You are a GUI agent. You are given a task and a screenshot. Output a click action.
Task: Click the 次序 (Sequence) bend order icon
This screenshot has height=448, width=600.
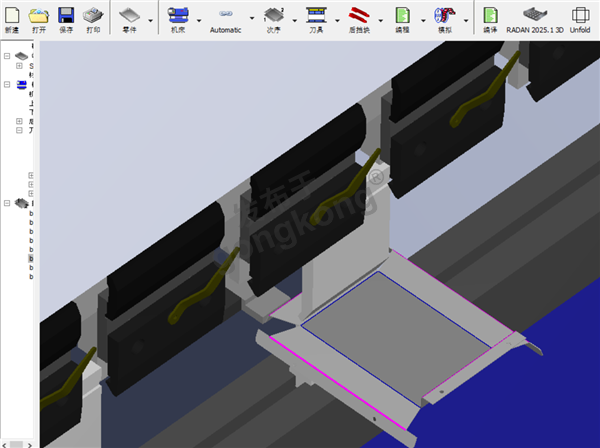click(x=273, y=17)
